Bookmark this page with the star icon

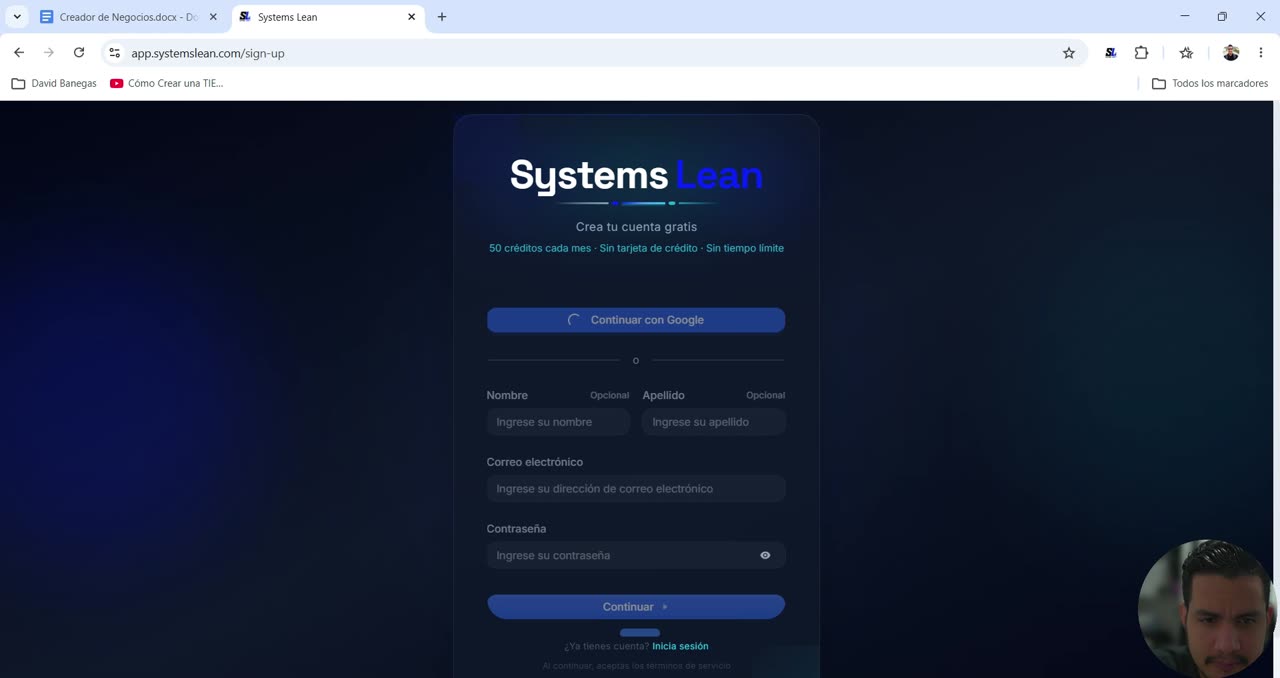pos(1069,53)
